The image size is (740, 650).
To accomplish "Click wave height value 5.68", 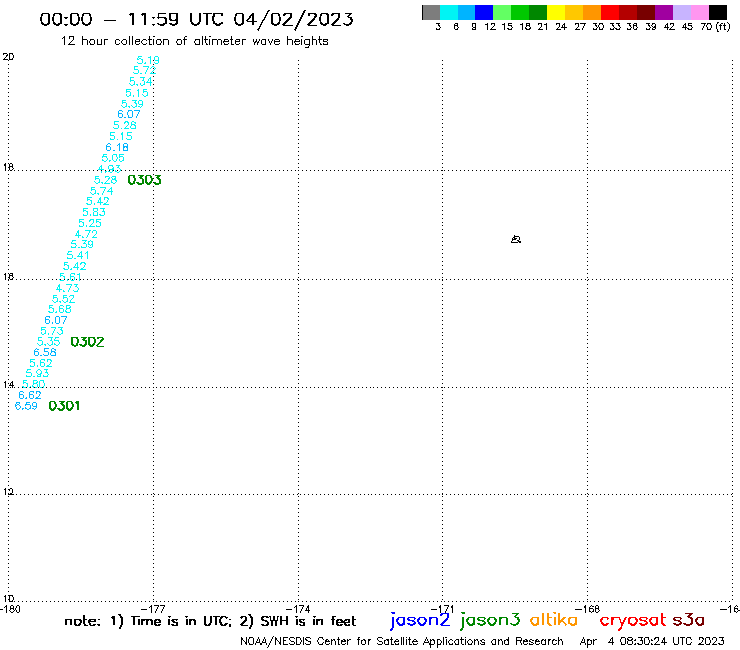I will point(59,309).
